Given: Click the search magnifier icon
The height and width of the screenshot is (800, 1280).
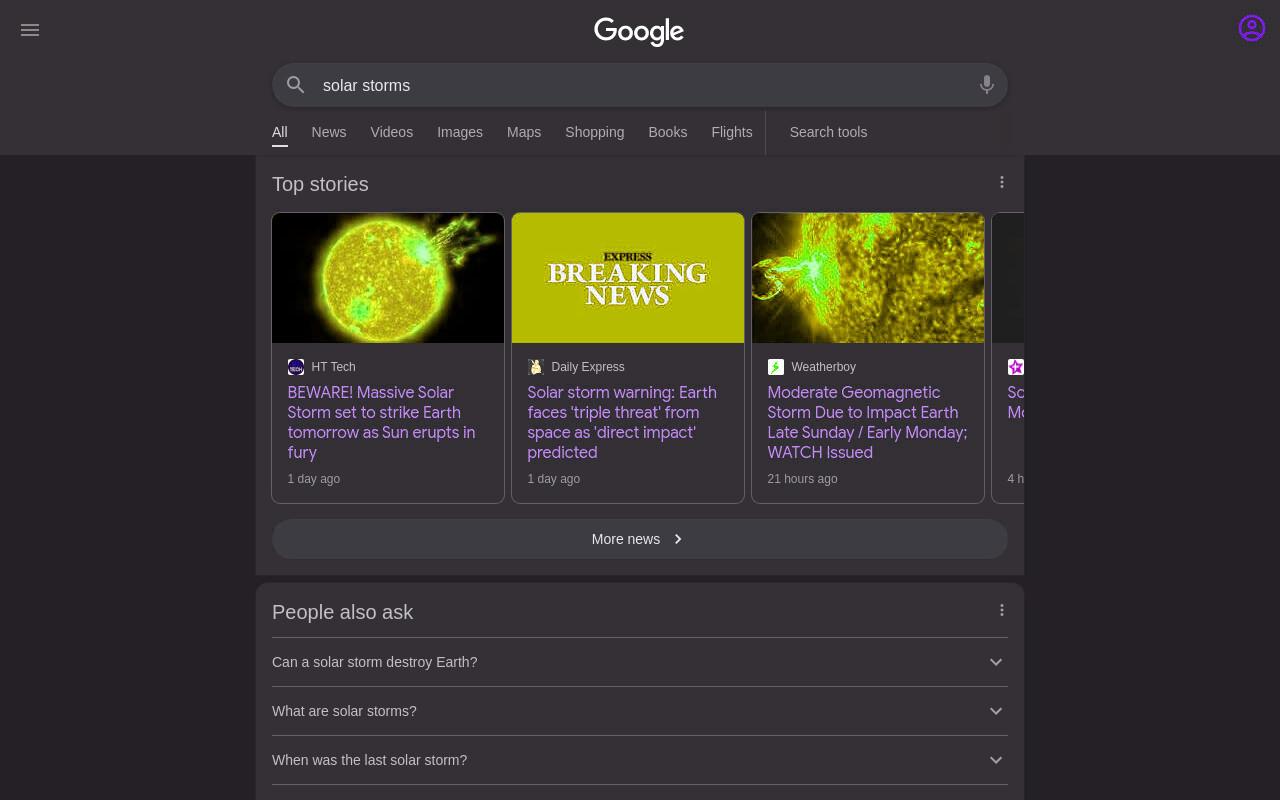Looking at the screenshot, I should click(x=296, y=85).
